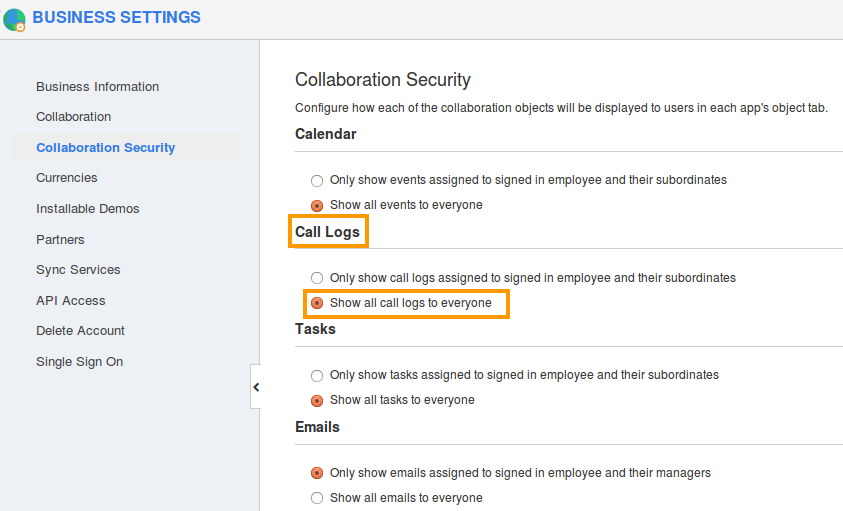Collapse the left sidebar panel arrow
This screenshot has width=843, height=511.
click(x=256, y=387)
